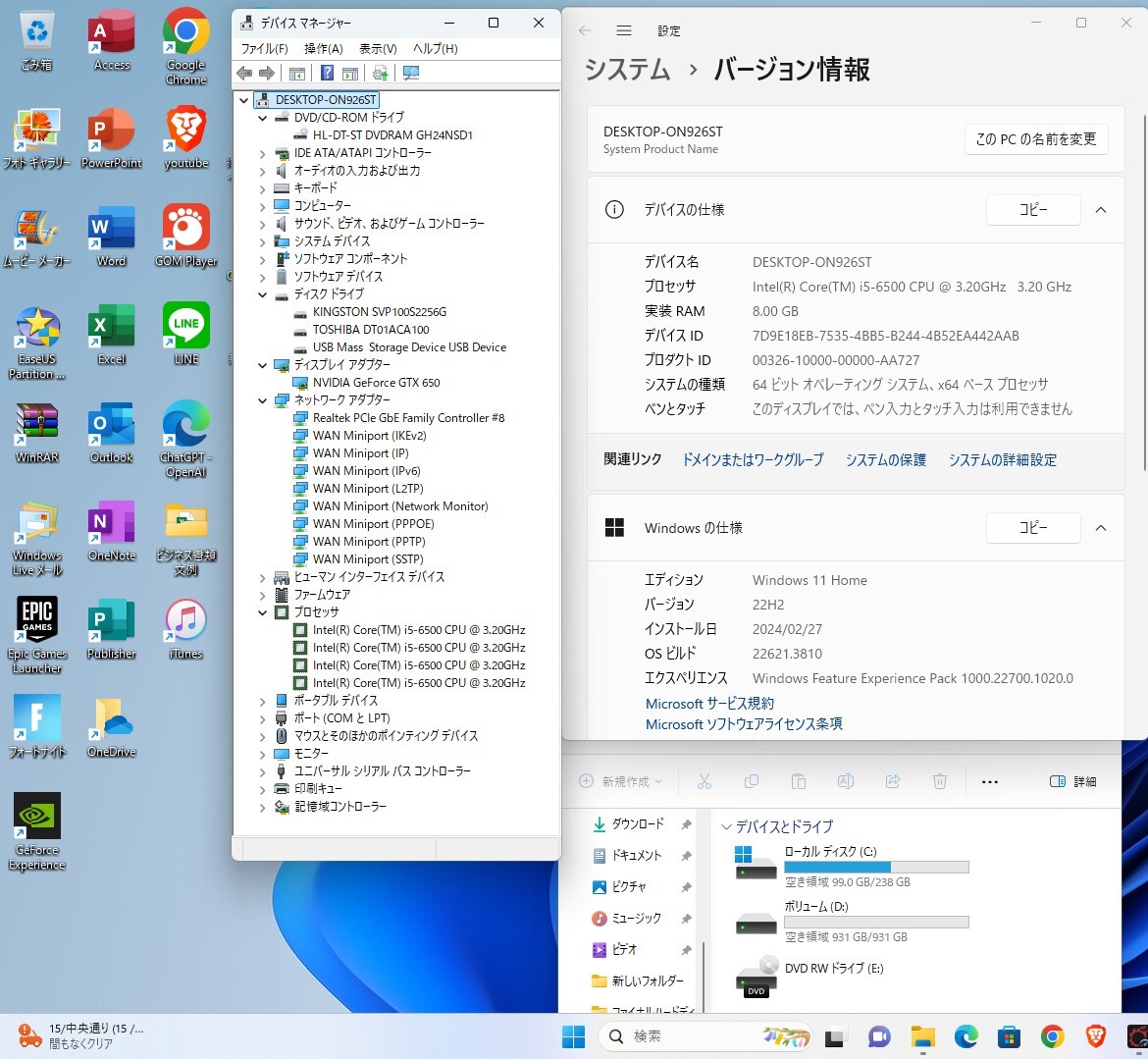The width and height of the screenshot is (1148, 1059).
Task: Select the Google Chrome desktop icon
Action: [x=186, y=47]
